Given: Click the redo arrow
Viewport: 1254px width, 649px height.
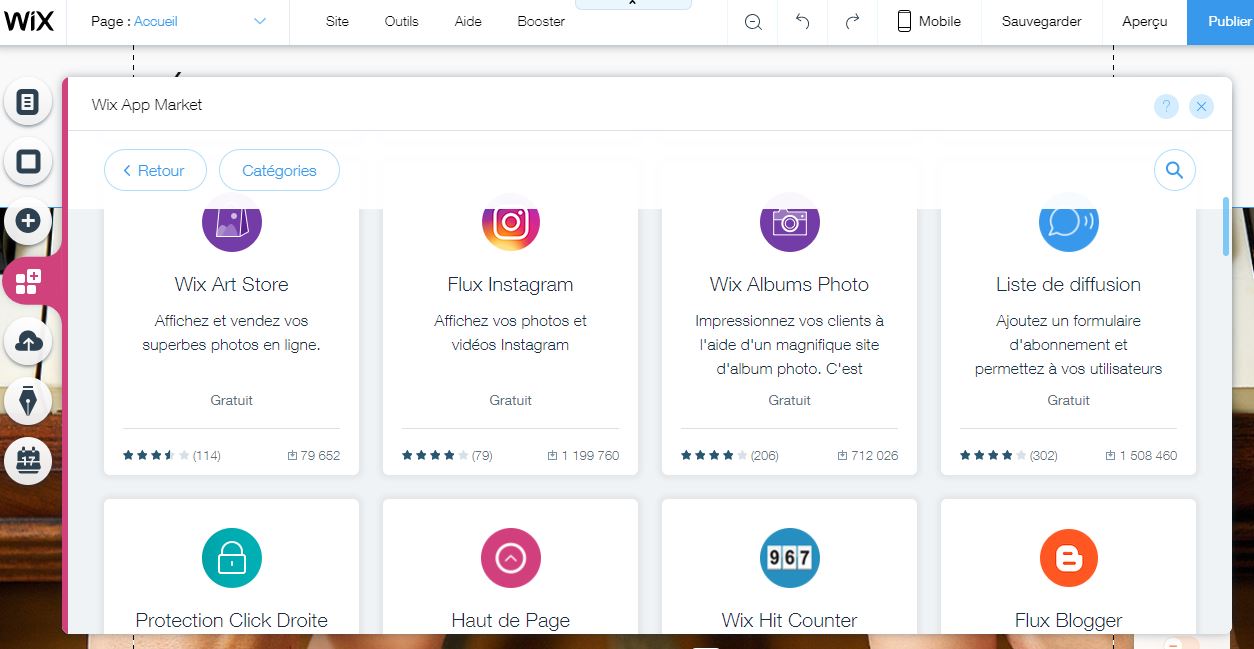Looking at the screenshot, I should click(x=852, y=22).
